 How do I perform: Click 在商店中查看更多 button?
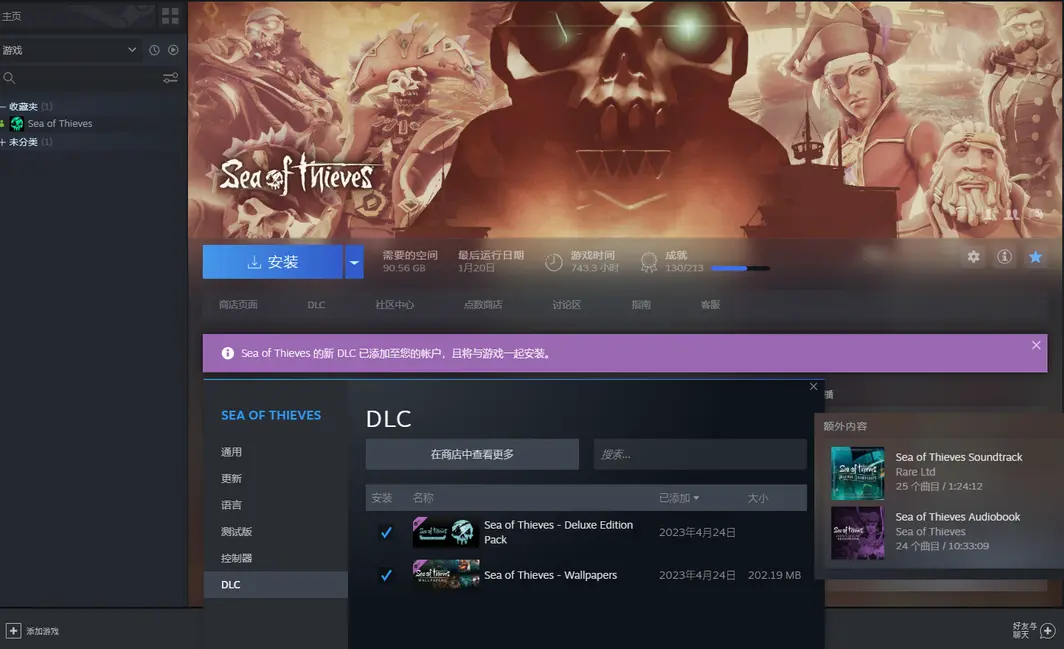point(472,454)
